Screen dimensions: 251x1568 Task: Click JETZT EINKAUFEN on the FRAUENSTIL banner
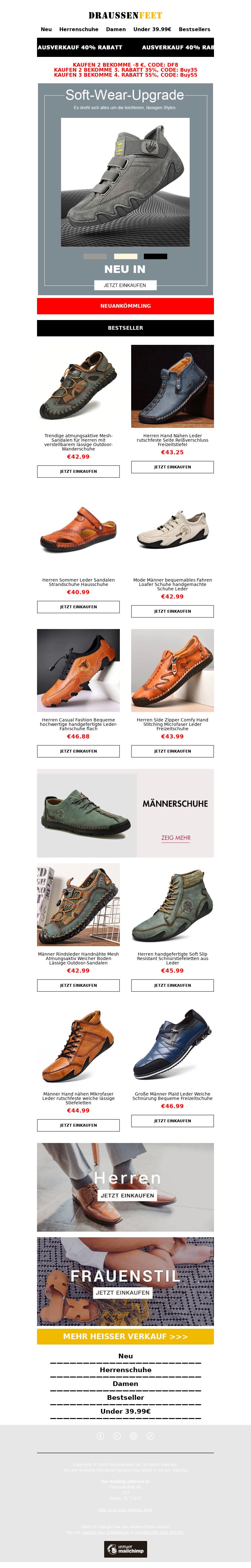(x=123, y=1292)
